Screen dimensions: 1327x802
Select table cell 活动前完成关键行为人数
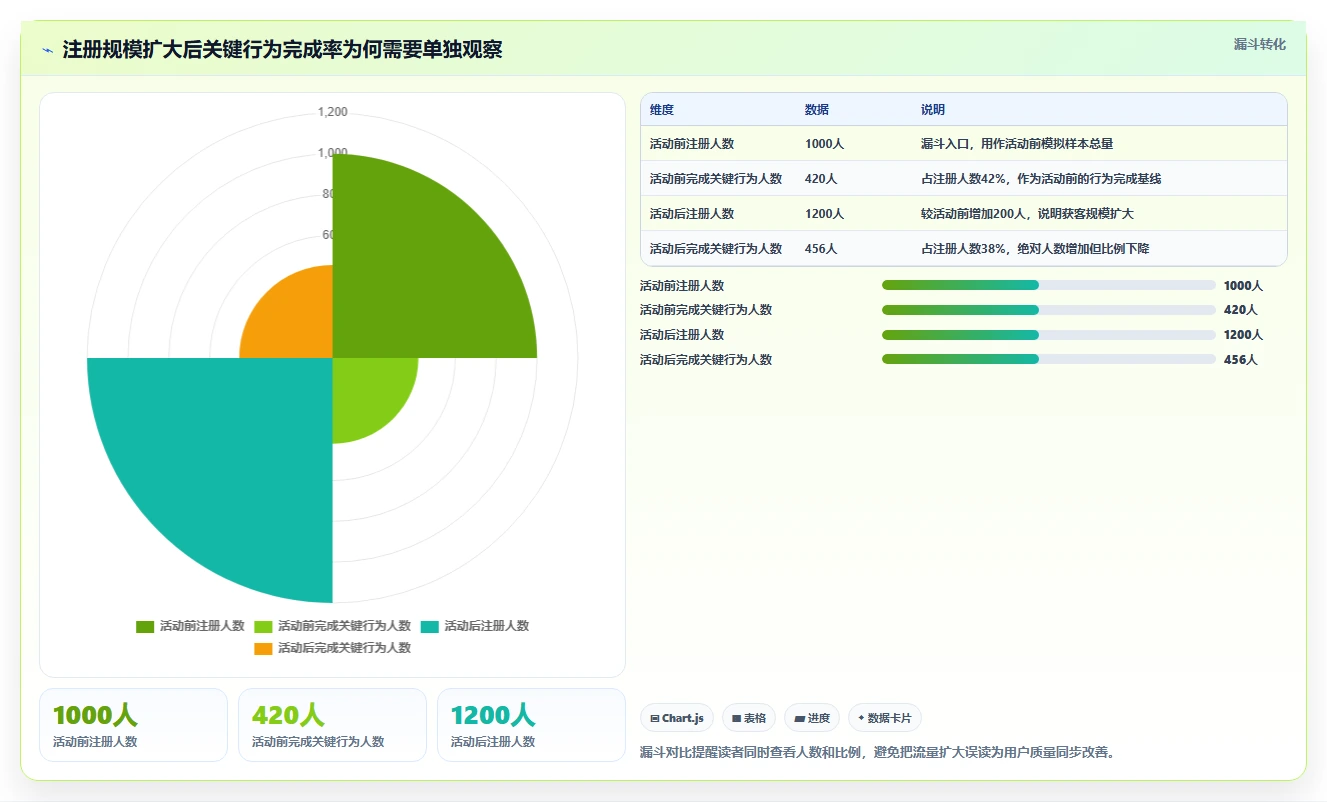716,179
